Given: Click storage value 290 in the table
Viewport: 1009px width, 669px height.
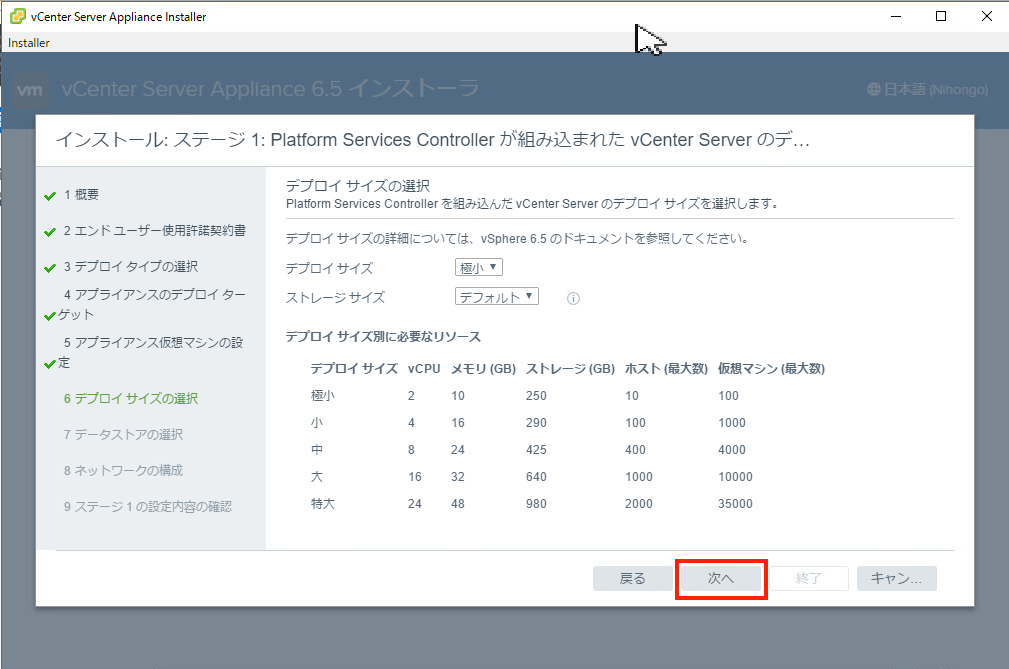Looking at the screenshot, I should point(536,423).
